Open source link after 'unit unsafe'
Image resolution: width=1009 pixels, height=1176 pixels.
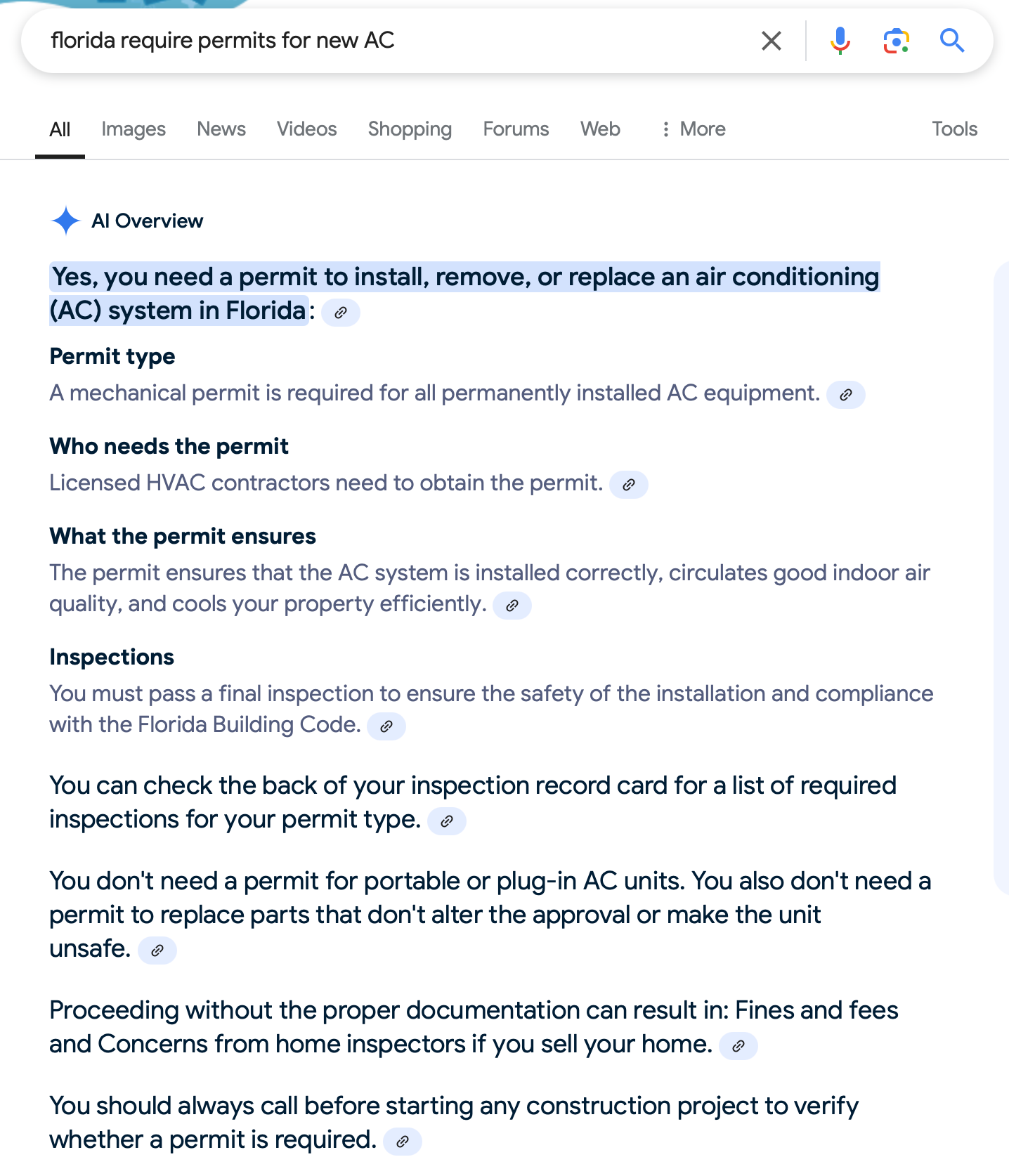pos(157,950)
